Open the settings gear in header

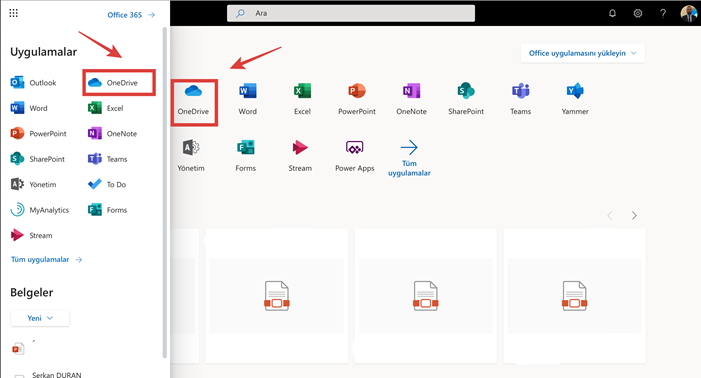638,13
